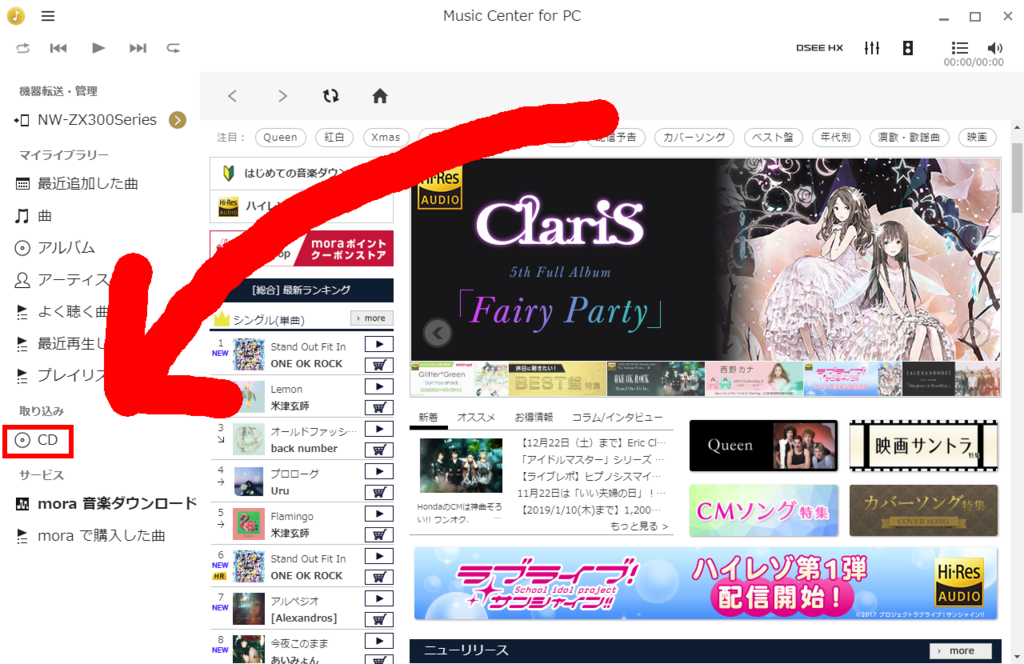Open the アルバム library view
This screenshot has width=1024, height=664.
tap(56, 247)
